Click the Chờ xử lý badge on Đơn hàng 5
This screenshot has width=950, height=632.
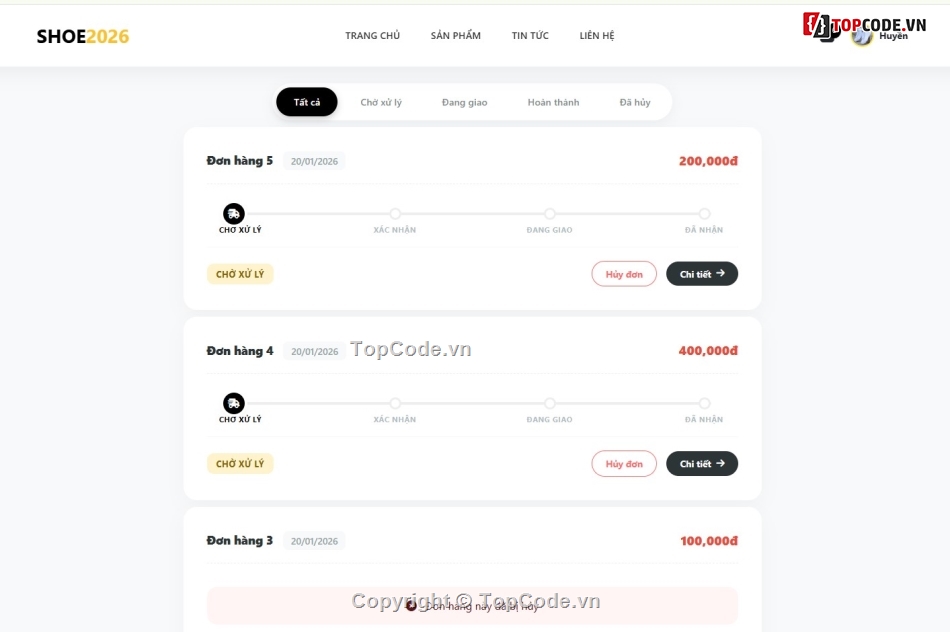240,274
